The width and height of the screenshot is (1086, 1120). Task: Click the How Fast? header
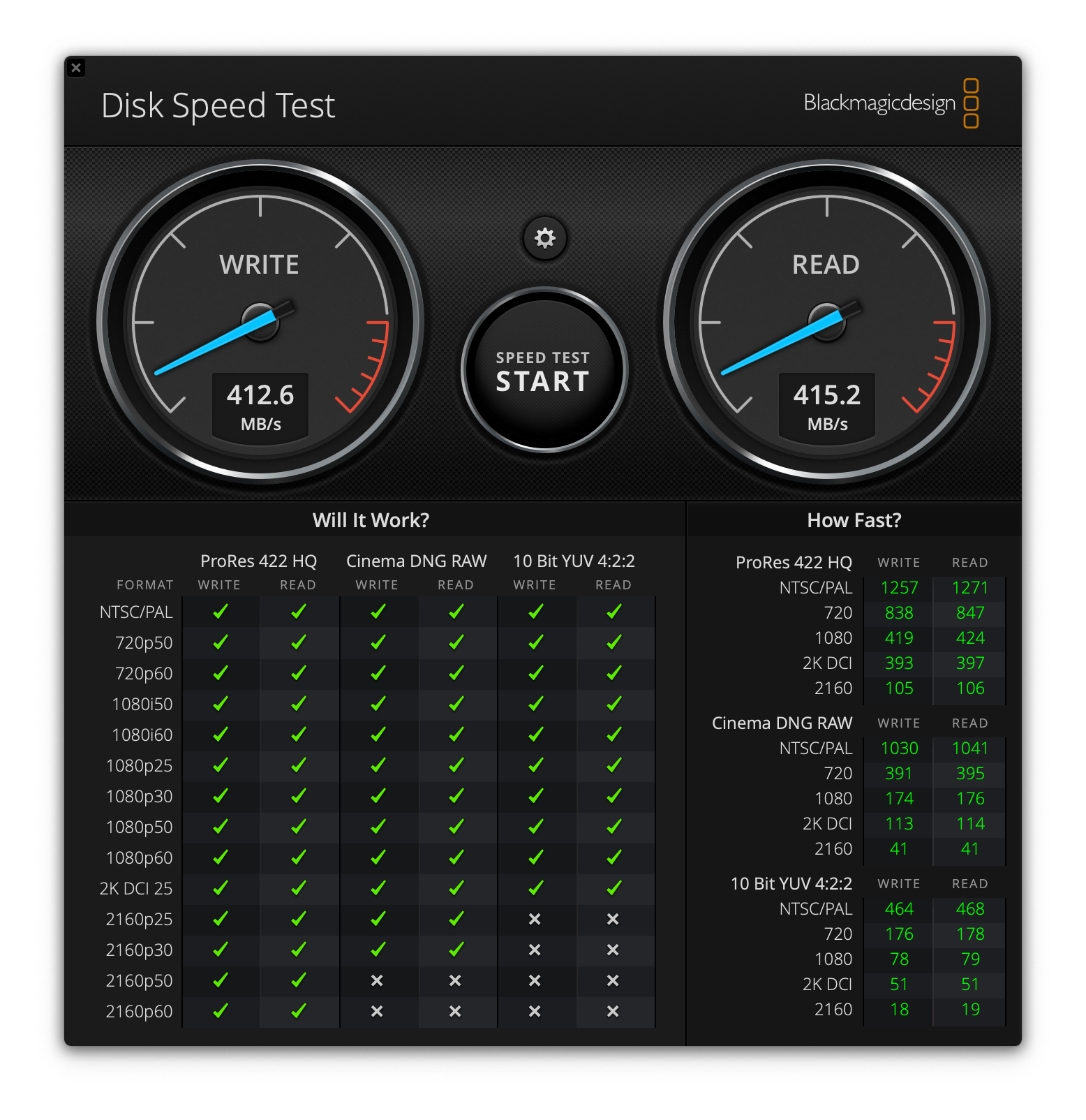point(854,520)
